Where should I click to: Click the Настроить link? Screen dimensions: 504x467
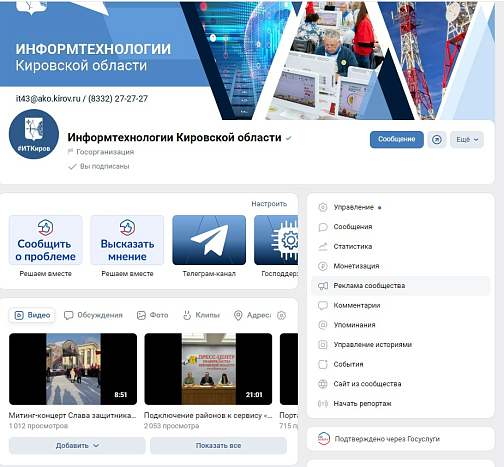click(x=269, y=204)
